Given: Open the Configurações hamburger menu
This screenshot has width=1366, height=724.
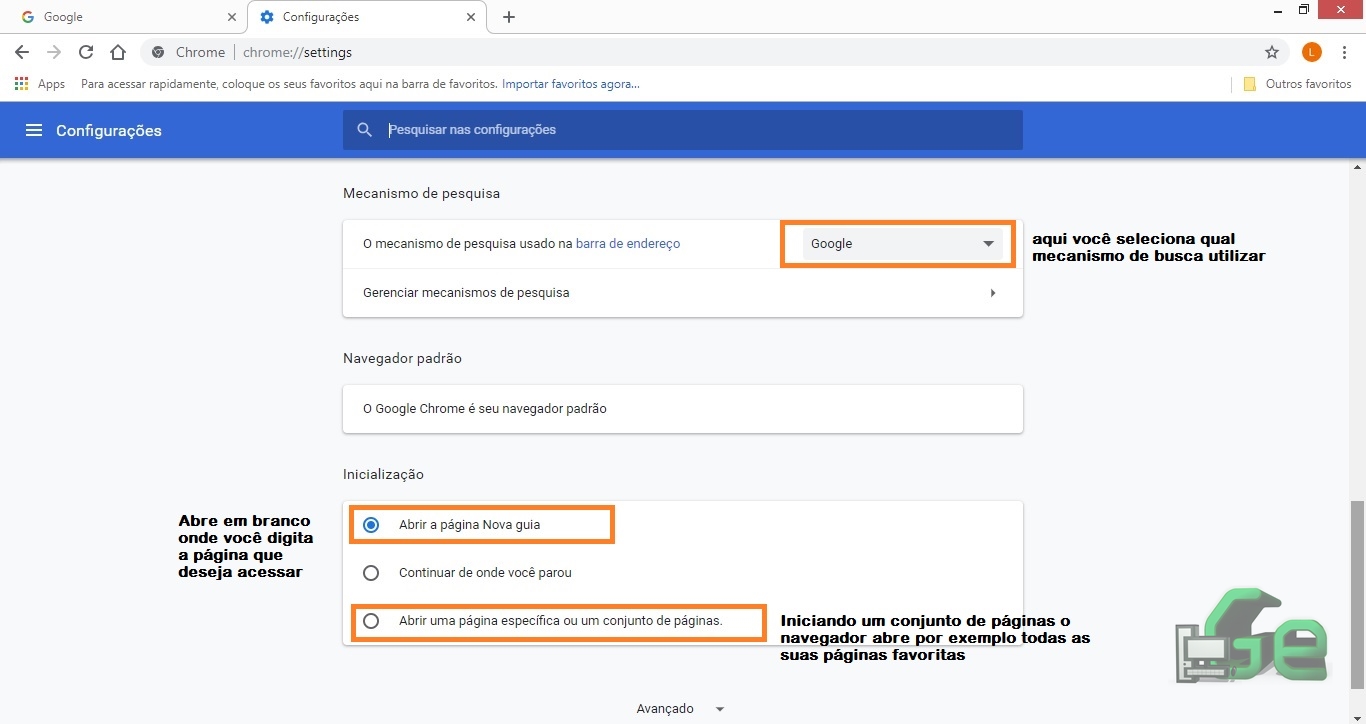Looking at the screenshot, I should [34, 130].
